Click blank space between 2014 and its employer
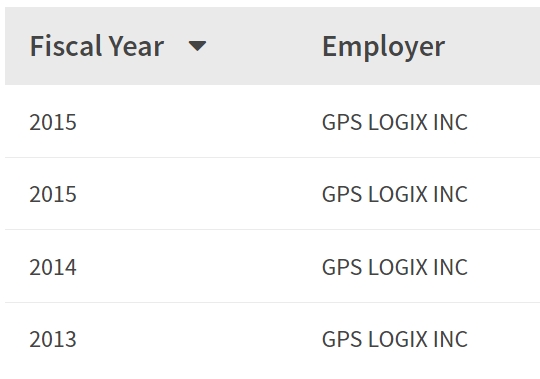The width and height of the screenshot is (540, 379). pyautogui.click(x=199, y=267)
